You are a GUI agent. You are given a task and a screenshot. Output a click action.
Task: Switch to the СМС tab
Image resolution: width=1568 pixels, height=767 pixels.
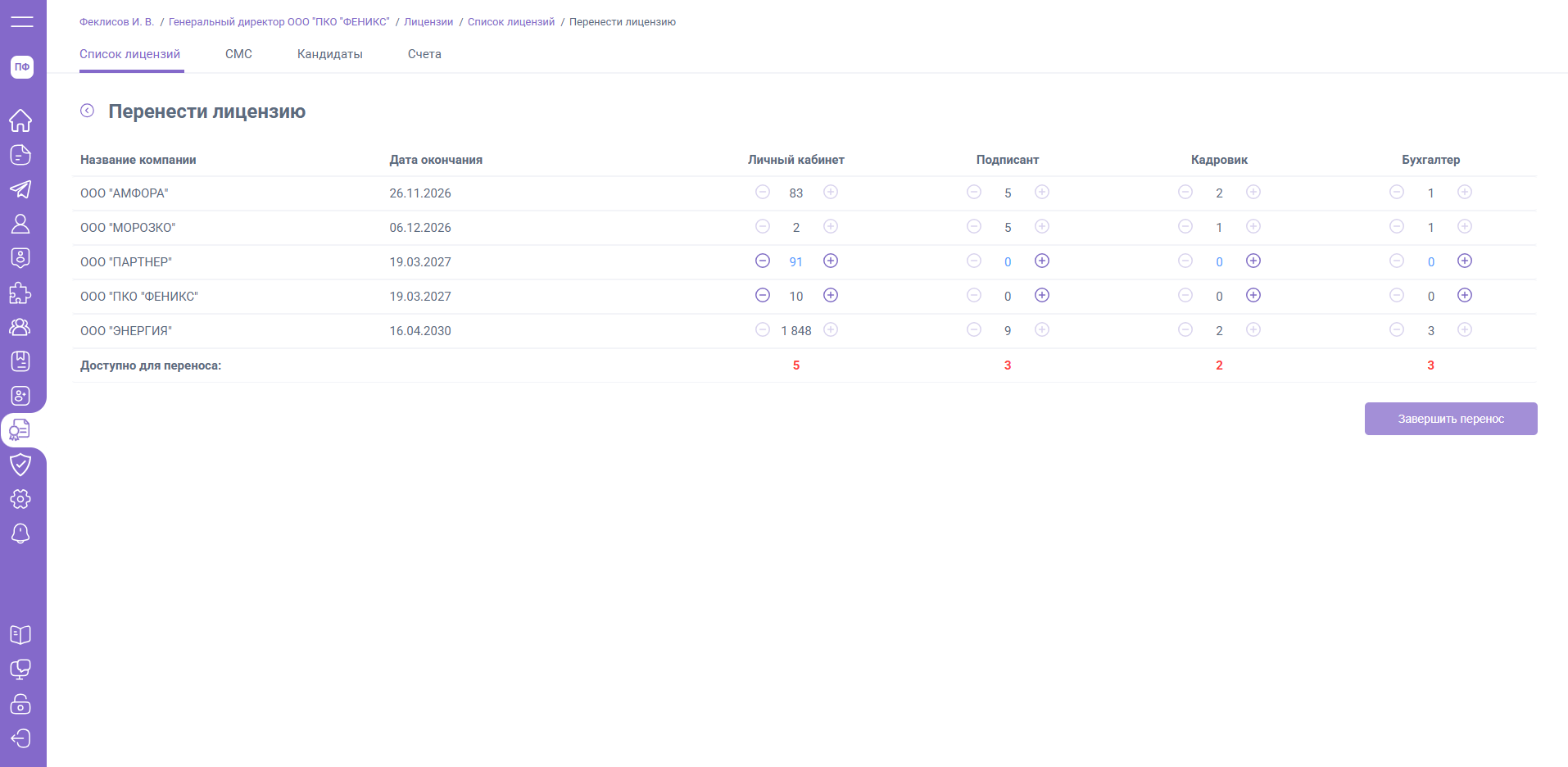pyautogui.click(x=238, y=54)
